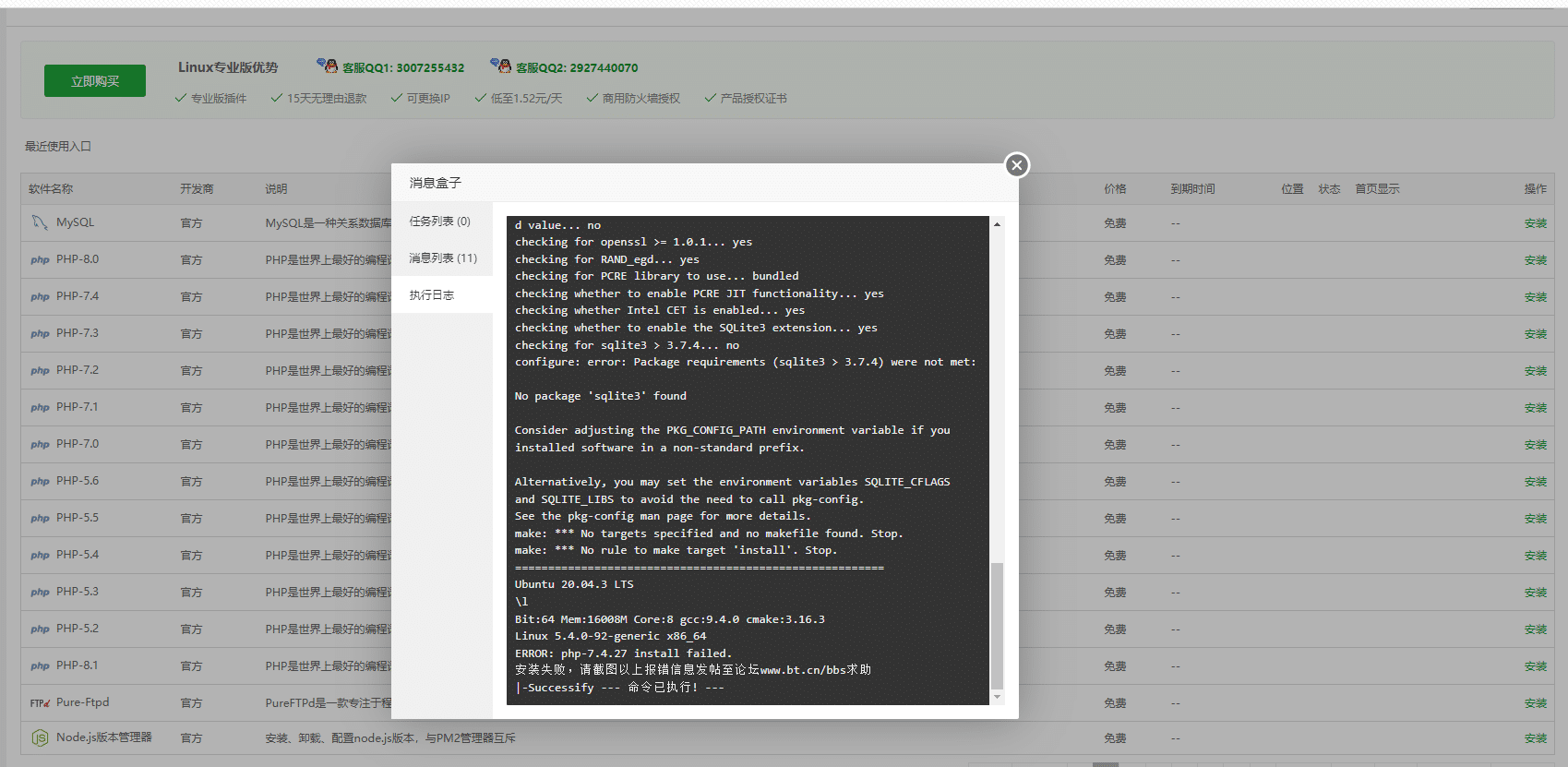The image size is (1568, 767).
Task: Click the 首页显示 column header
Action: pyautogui.click(x=1377, y=189)
